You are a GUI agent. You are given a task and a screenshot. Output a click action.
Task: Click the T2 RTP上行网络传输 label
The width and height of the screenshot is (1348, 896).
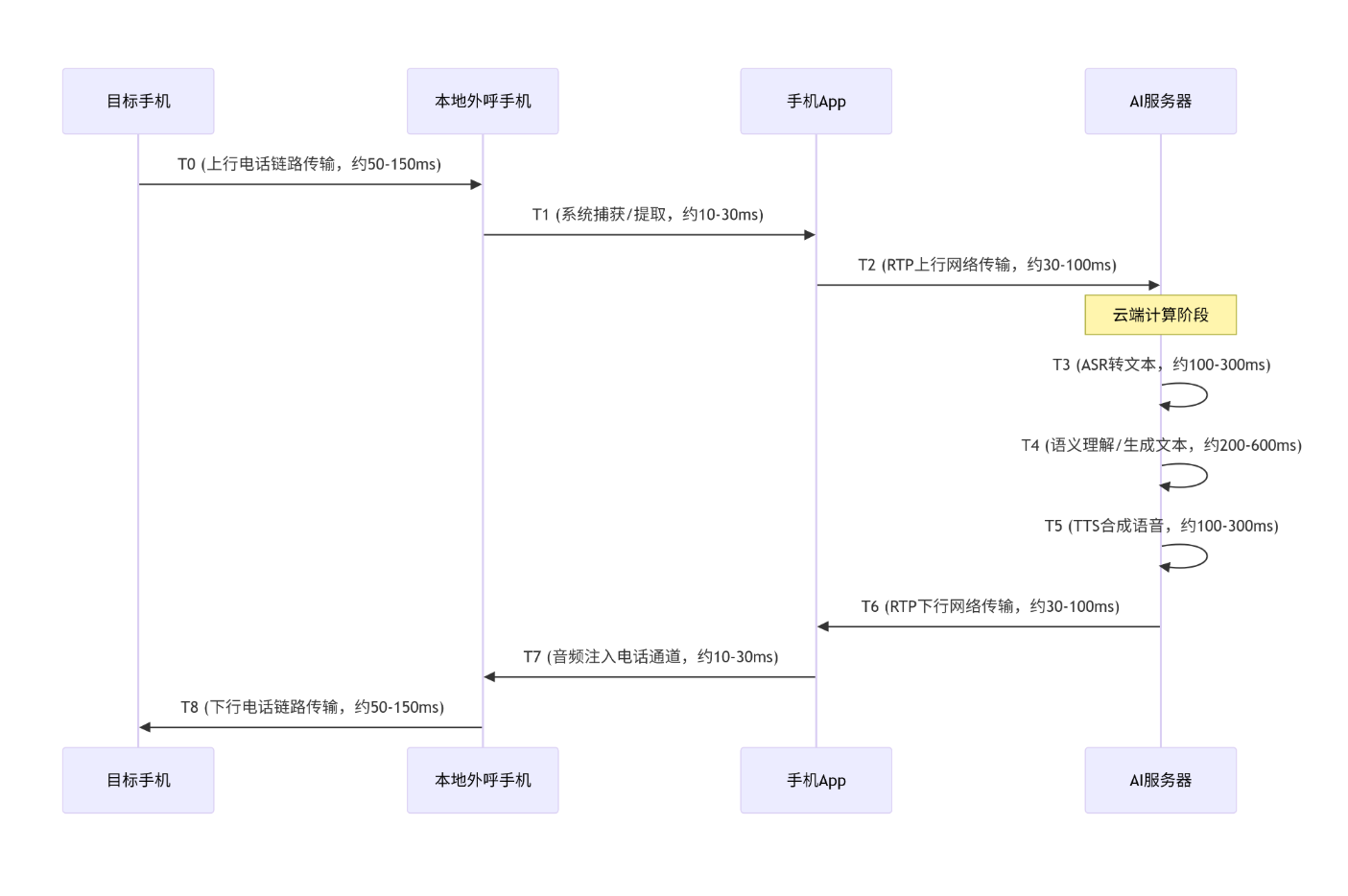[x=987, y=265]
